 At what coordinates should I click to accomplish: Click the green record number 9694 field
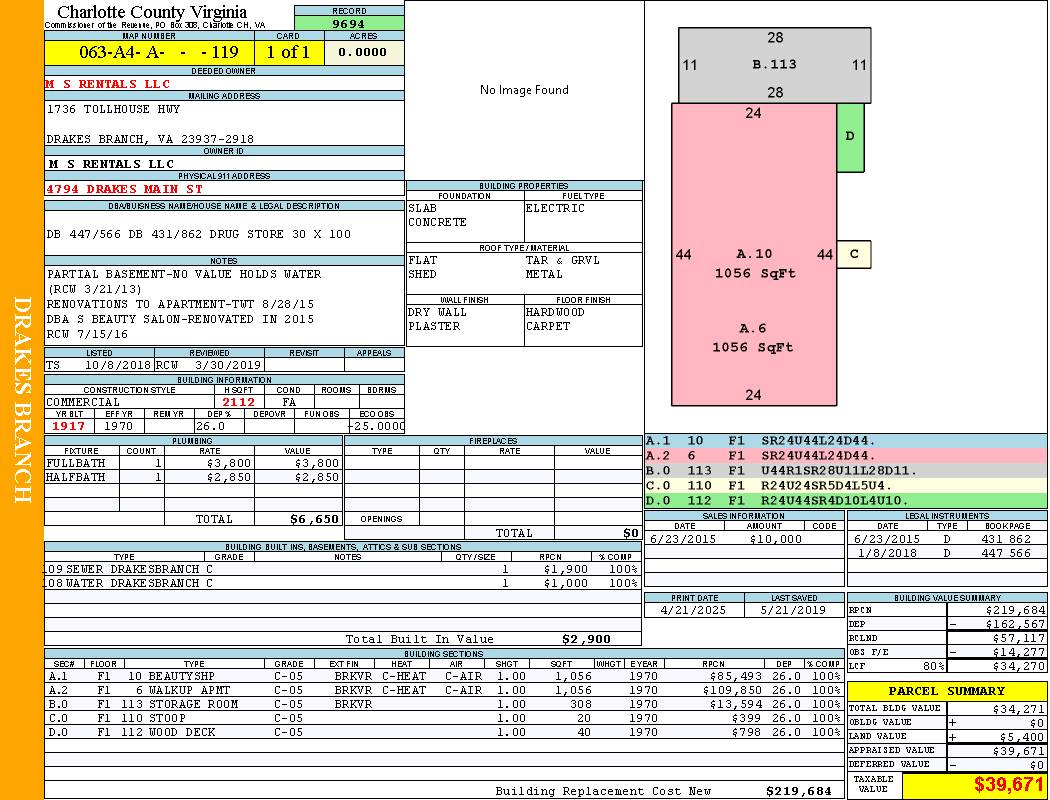pyautogui.click(x=349, y=23)
